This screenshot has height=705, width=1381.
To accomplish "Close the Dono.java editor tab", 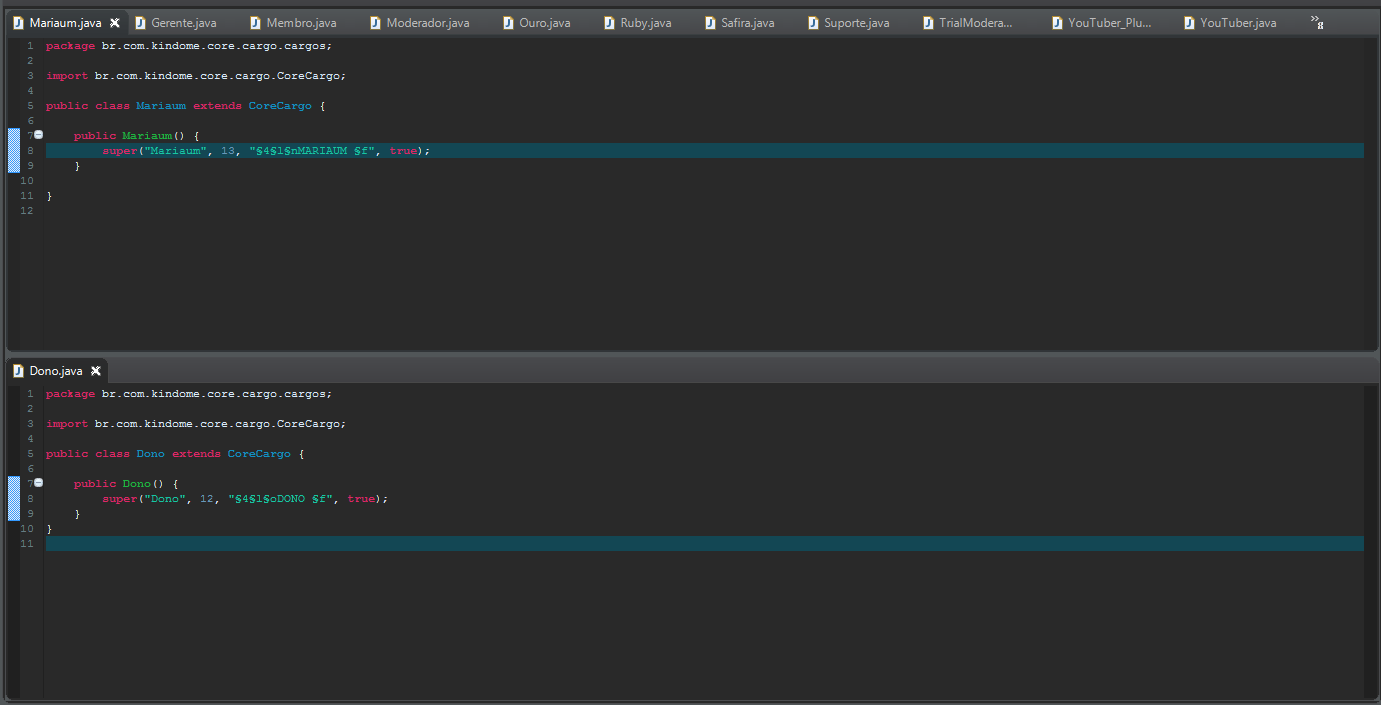I will [96, 371].
